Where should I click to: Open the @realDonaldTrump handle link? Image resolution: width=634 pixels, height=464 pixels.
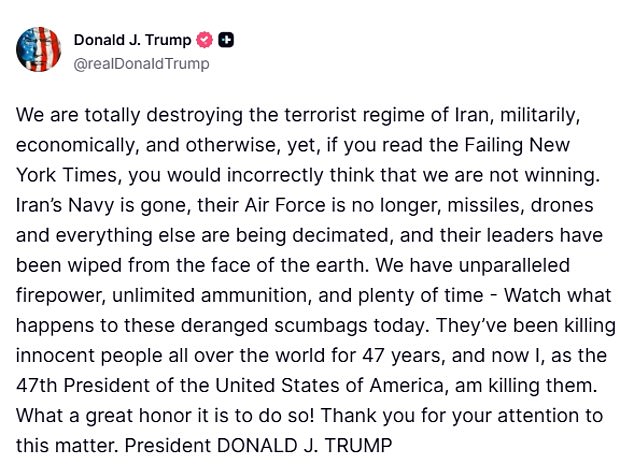pos(141,63)
